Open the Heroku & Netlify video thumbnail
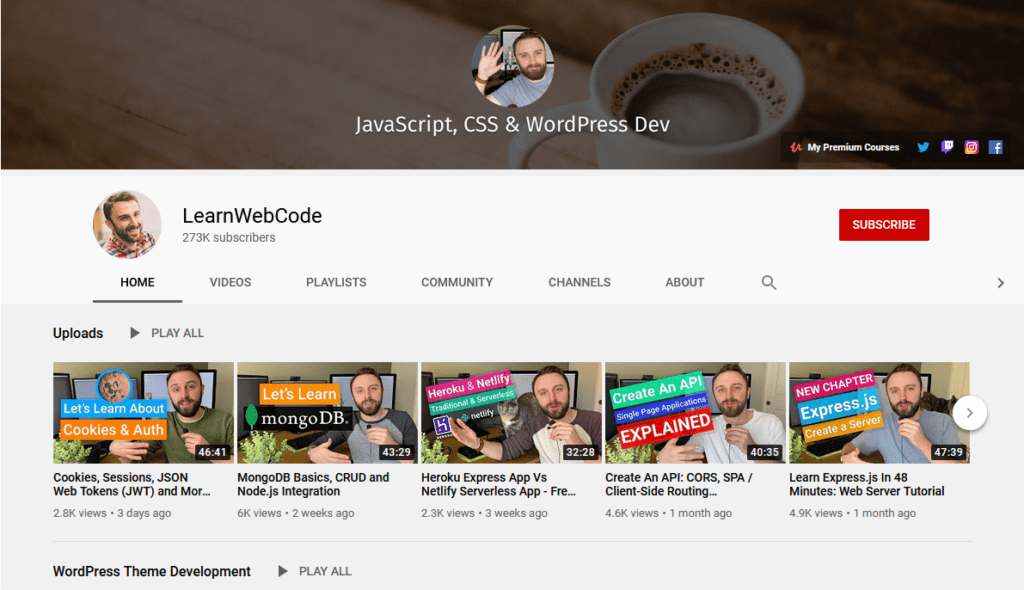This screenshot has width=1024, height=590. click(511, 413)
